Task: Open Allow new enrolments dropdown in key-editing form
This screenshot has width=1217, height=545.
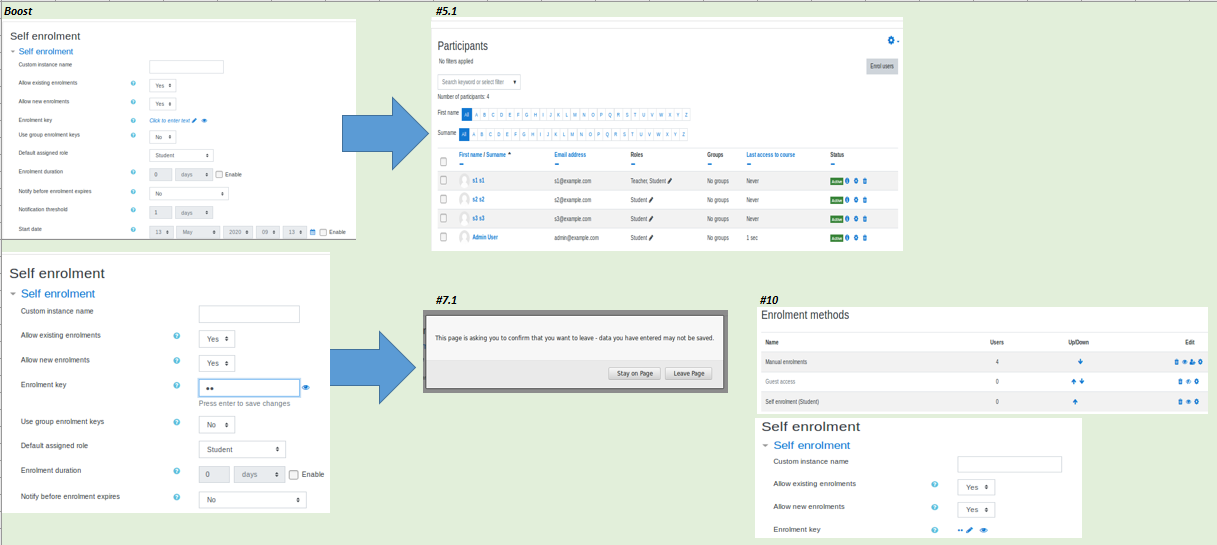Action: 217,363
